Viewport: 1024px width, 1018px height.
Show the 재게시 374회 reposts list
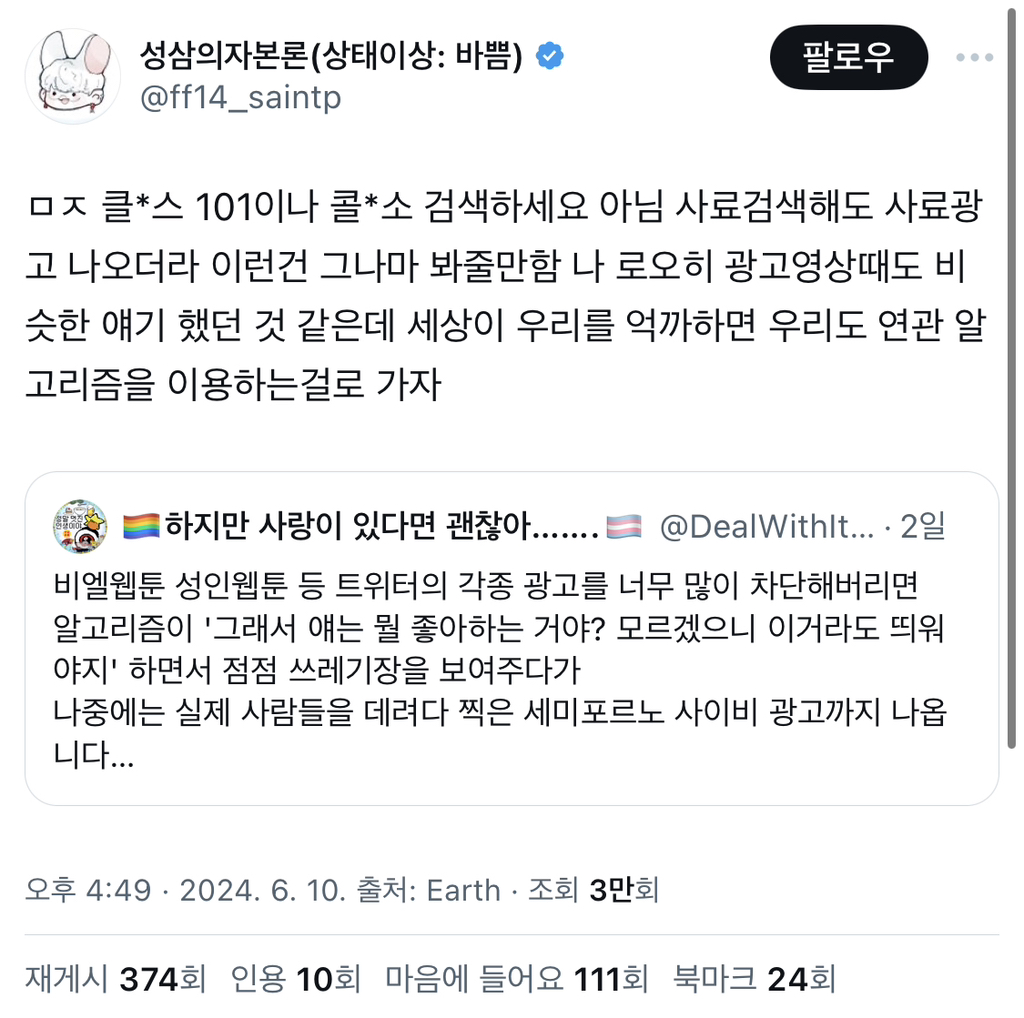(116, 979)
